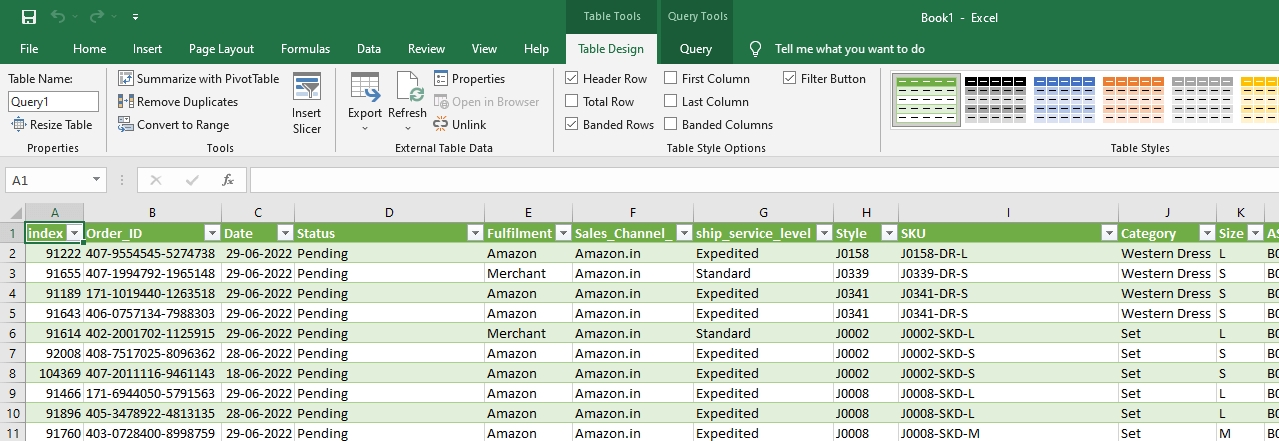Open the Date column filter dropdown

click(x=284, y=233)
